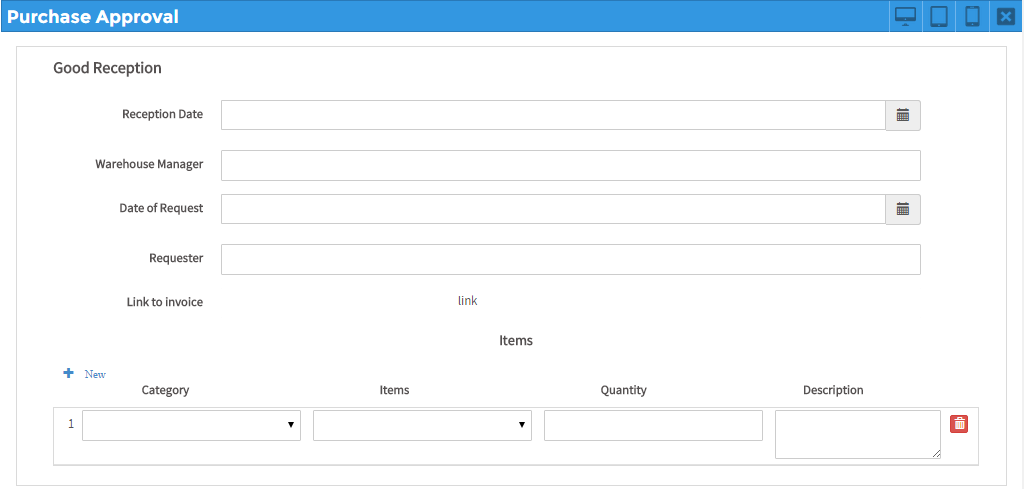Focus the Requester text field
1024x489 pixels.
point(570,259)
